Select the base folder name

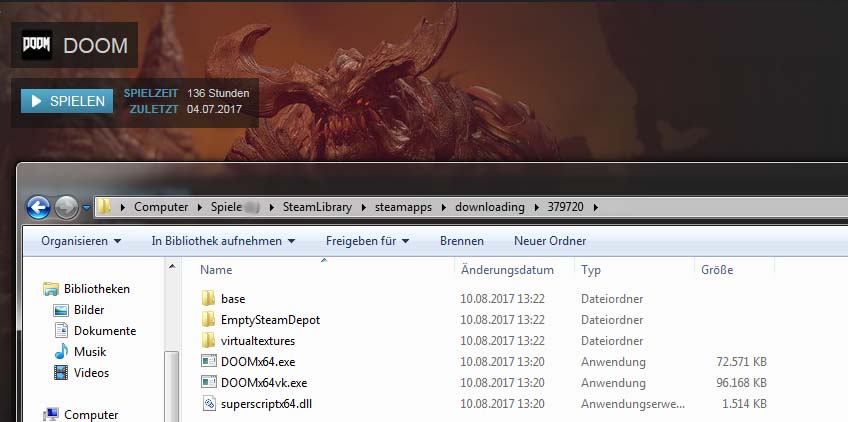233,299
